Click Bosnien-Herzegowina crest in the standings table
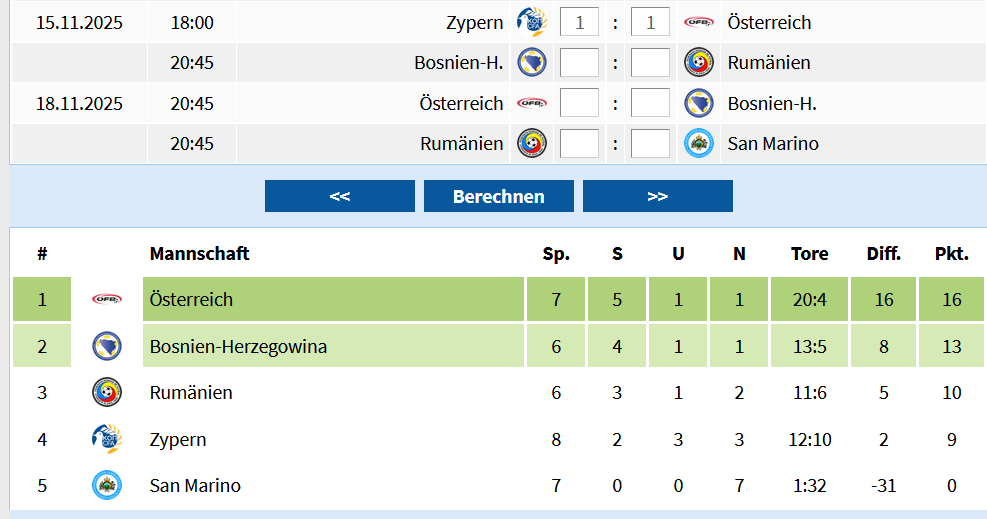This screenshot has width=987, height=519. tap(107, 346)
